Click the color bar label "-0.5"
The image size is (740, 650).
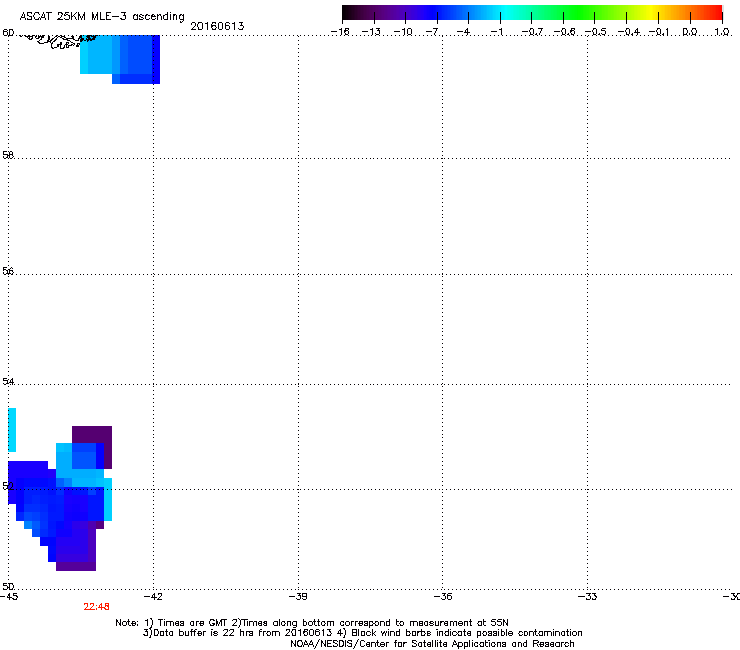click(x=595, y=32)
